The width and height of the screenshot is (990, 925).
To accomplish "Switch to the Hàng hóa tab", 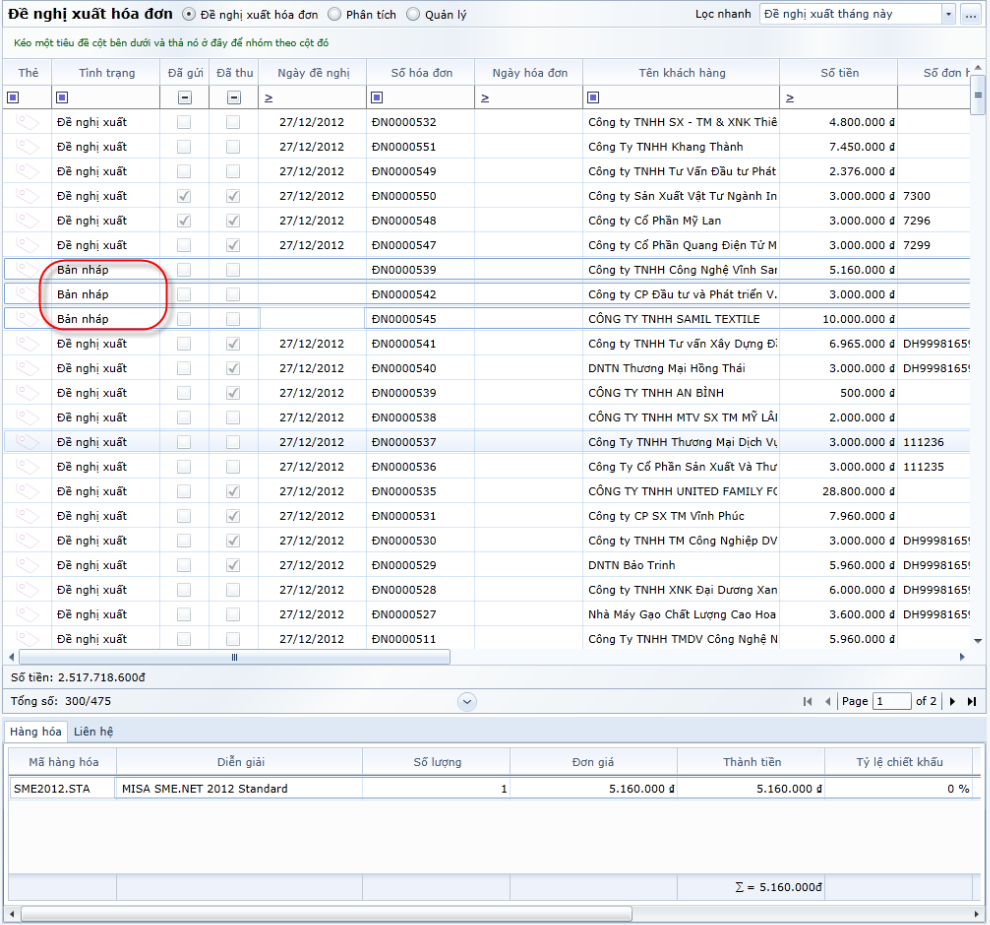I will click(x=36, y=732).
